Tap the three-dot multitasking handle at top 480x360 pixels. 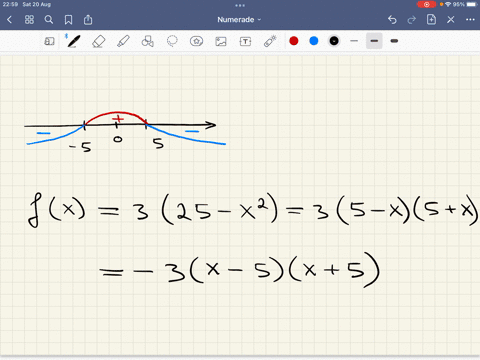(x=240, y=5)
